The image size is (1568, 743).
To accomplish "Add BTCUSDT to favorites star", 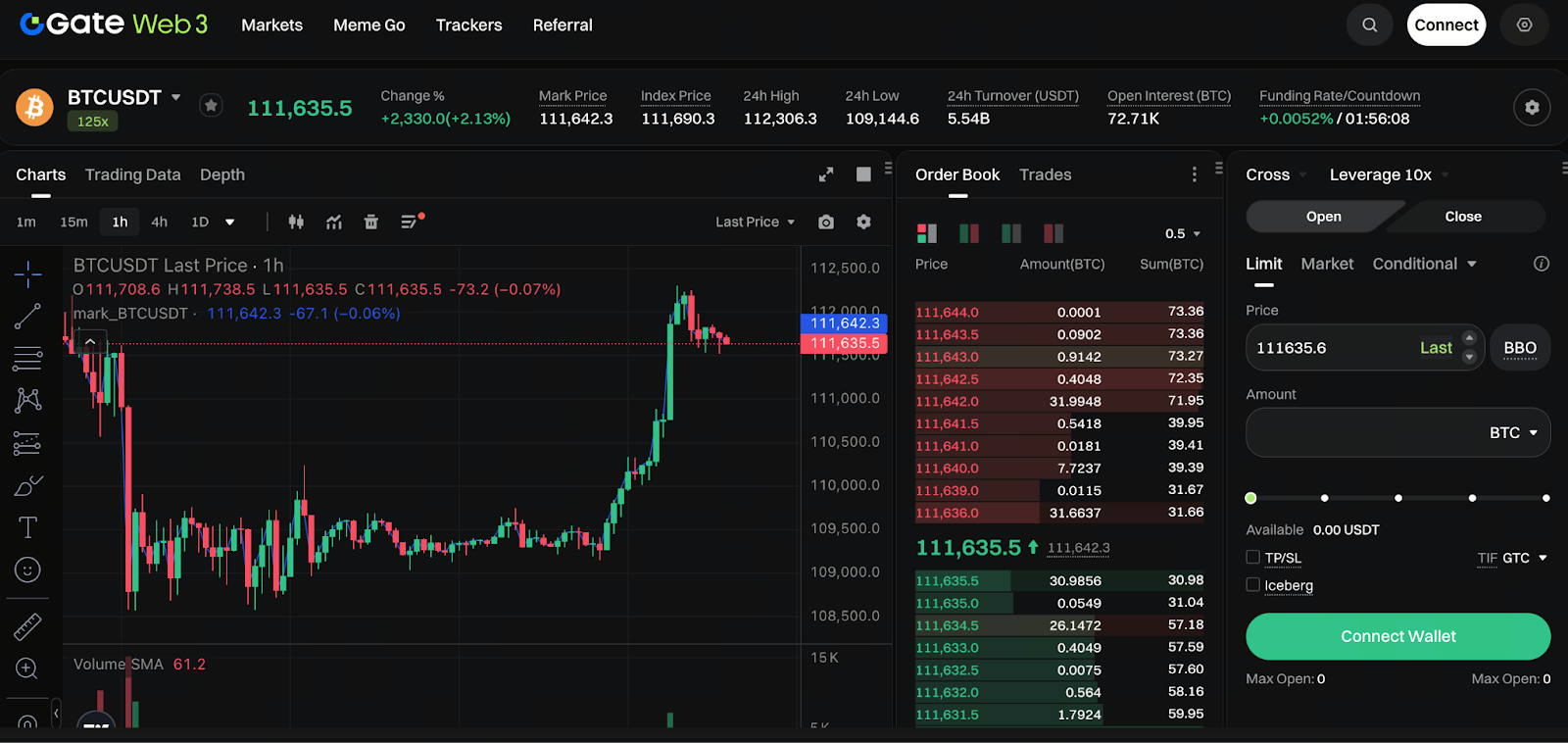I will pyautogui.click(x=211, y=105).
